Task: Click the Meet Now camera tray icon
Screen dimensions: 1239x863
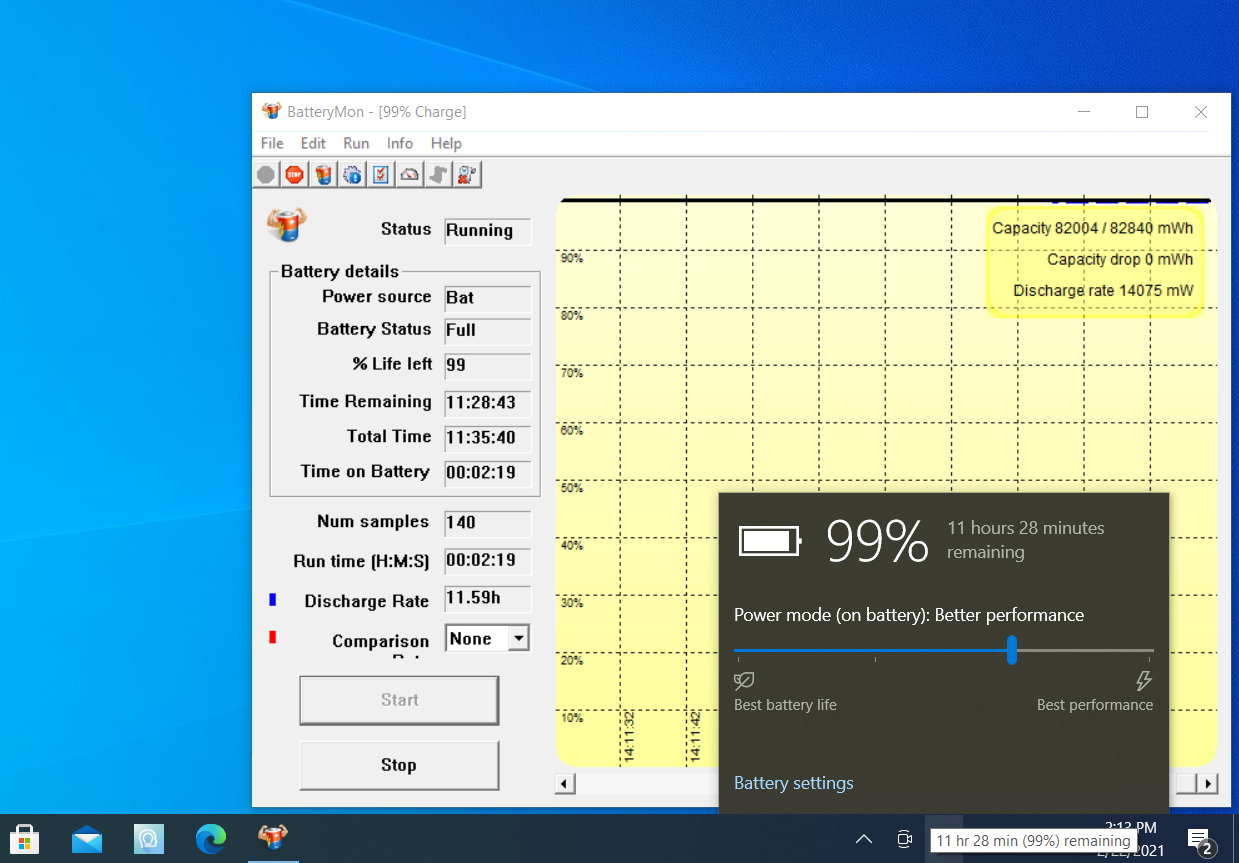Action: 905,839
